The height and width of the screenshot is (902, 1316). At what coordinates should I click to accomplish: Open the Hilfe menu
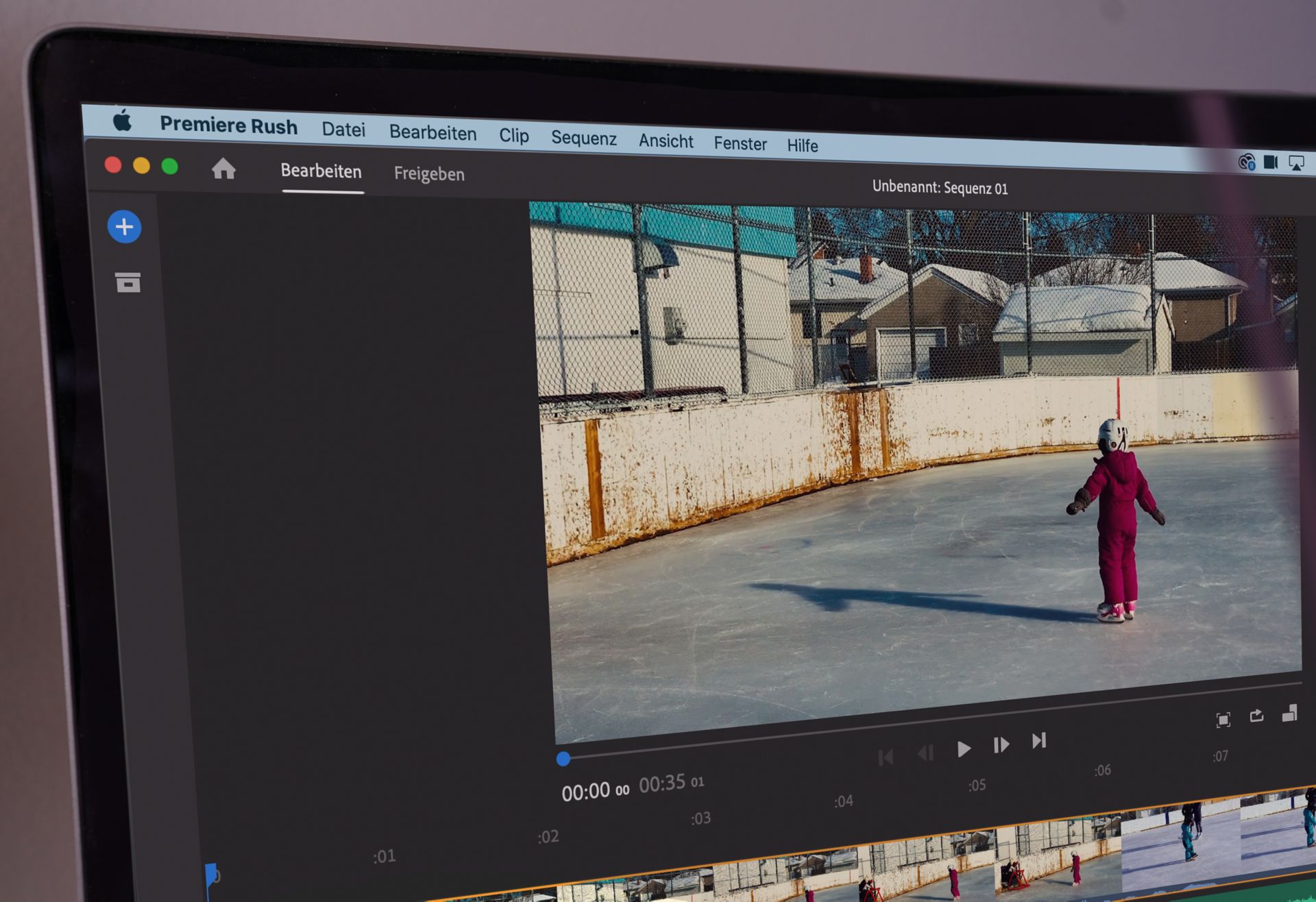click(x=802, y=146)
